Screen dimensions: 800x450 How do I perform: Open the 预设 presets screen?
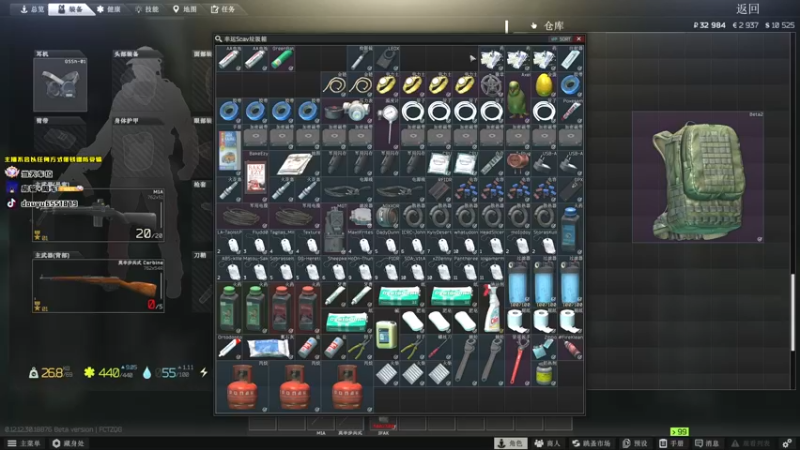635,443
